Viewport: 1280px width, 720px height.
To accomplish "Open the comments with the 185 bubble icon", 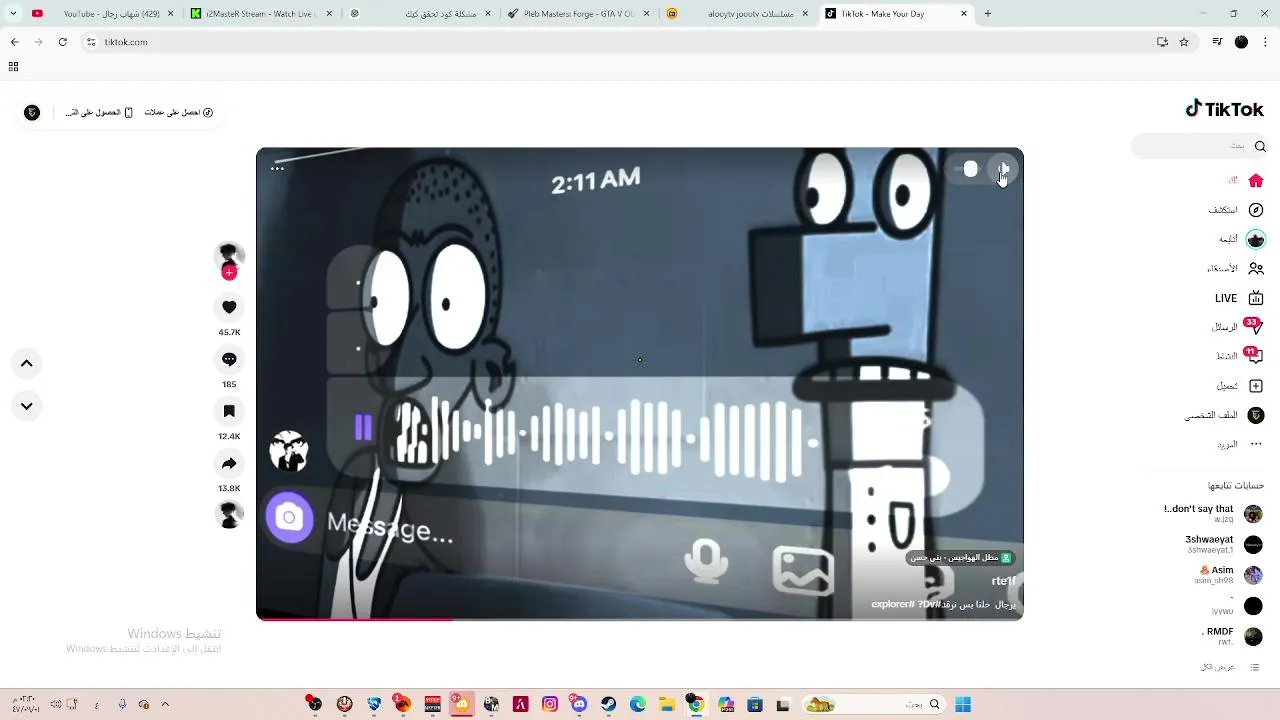I will point(229,359).
